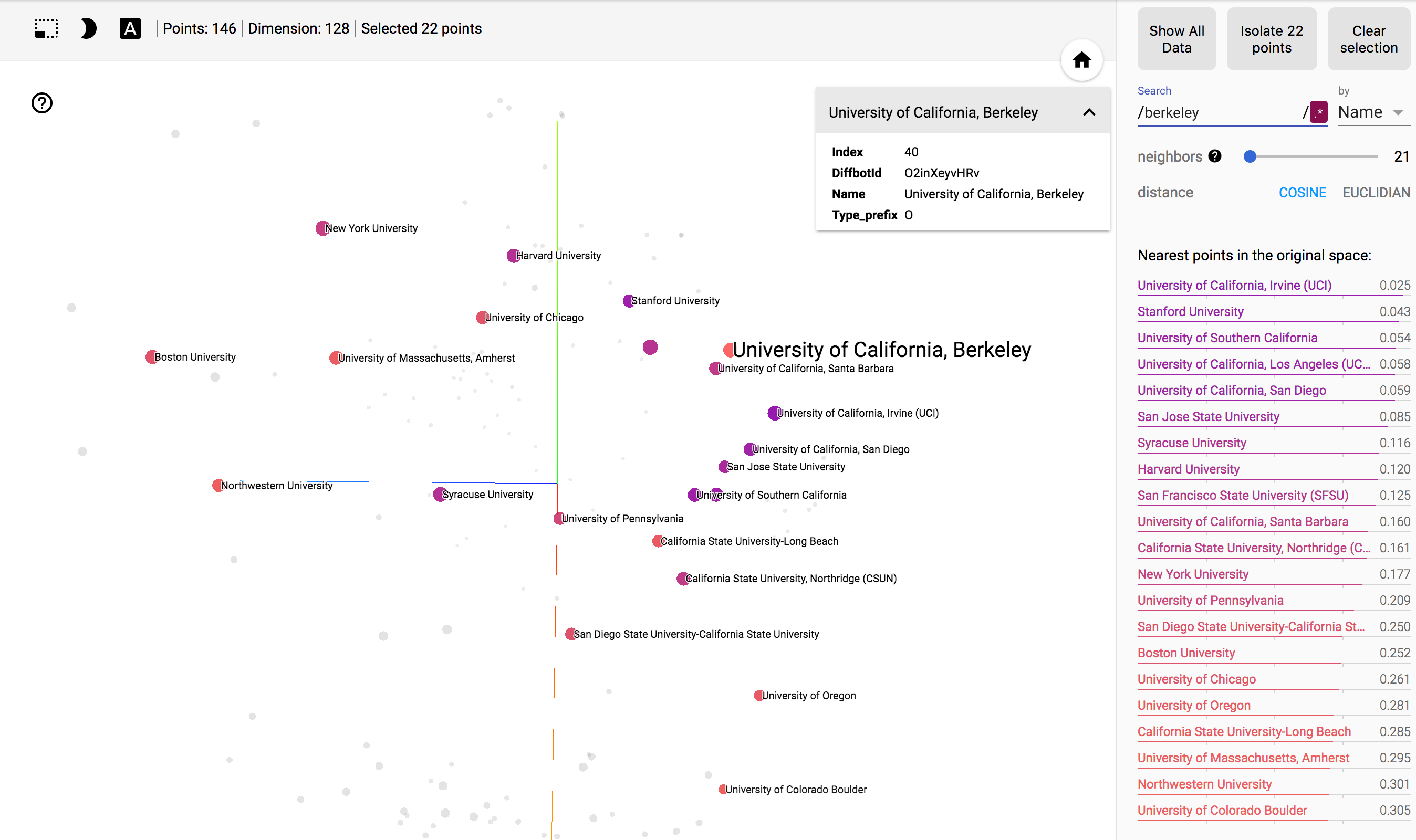1416x840 pixels.
Task: Click Clear selection button
Action: click(1368, 39)
